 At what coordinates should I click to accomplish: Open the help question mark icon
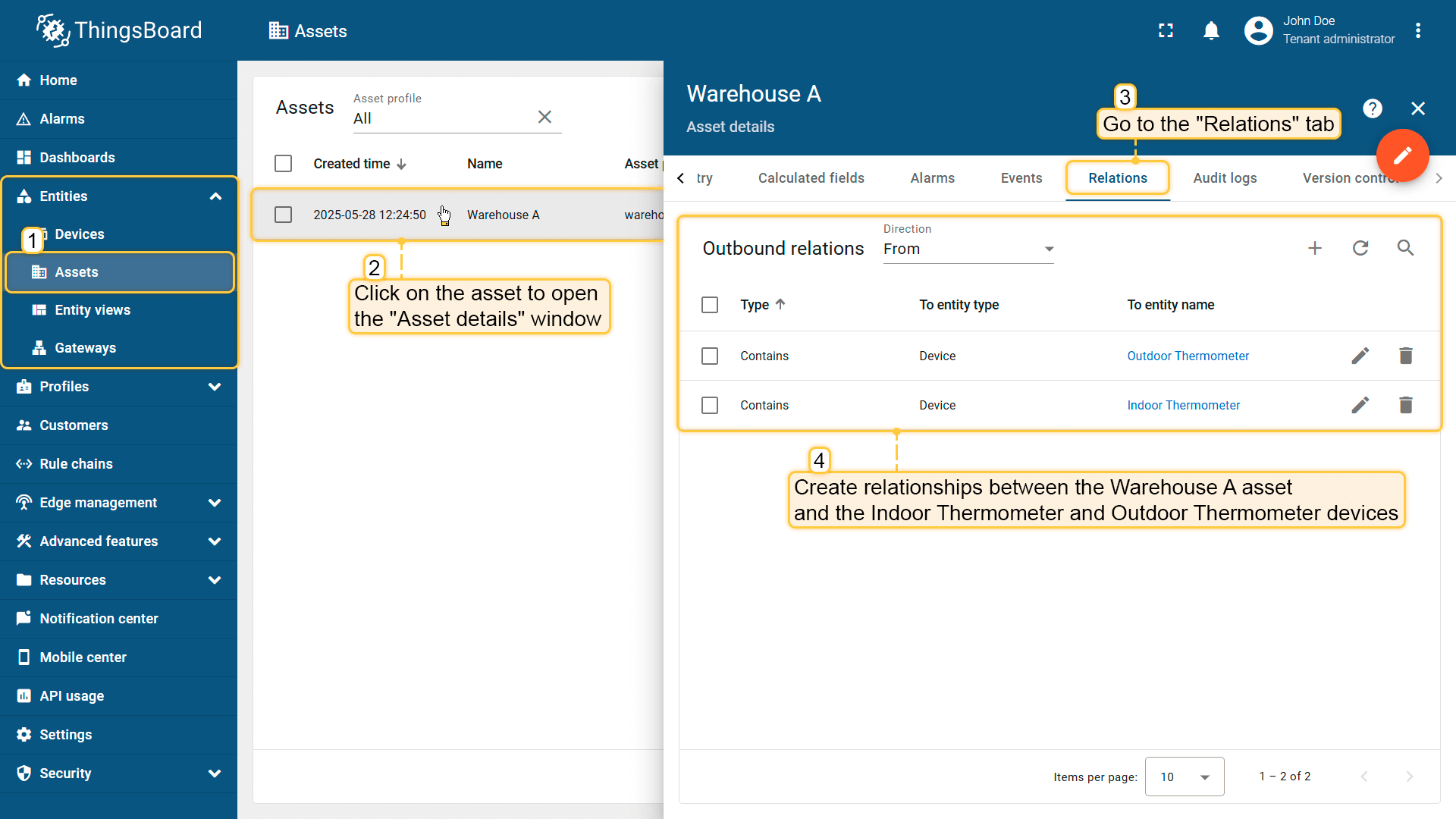pos(1372,108)
